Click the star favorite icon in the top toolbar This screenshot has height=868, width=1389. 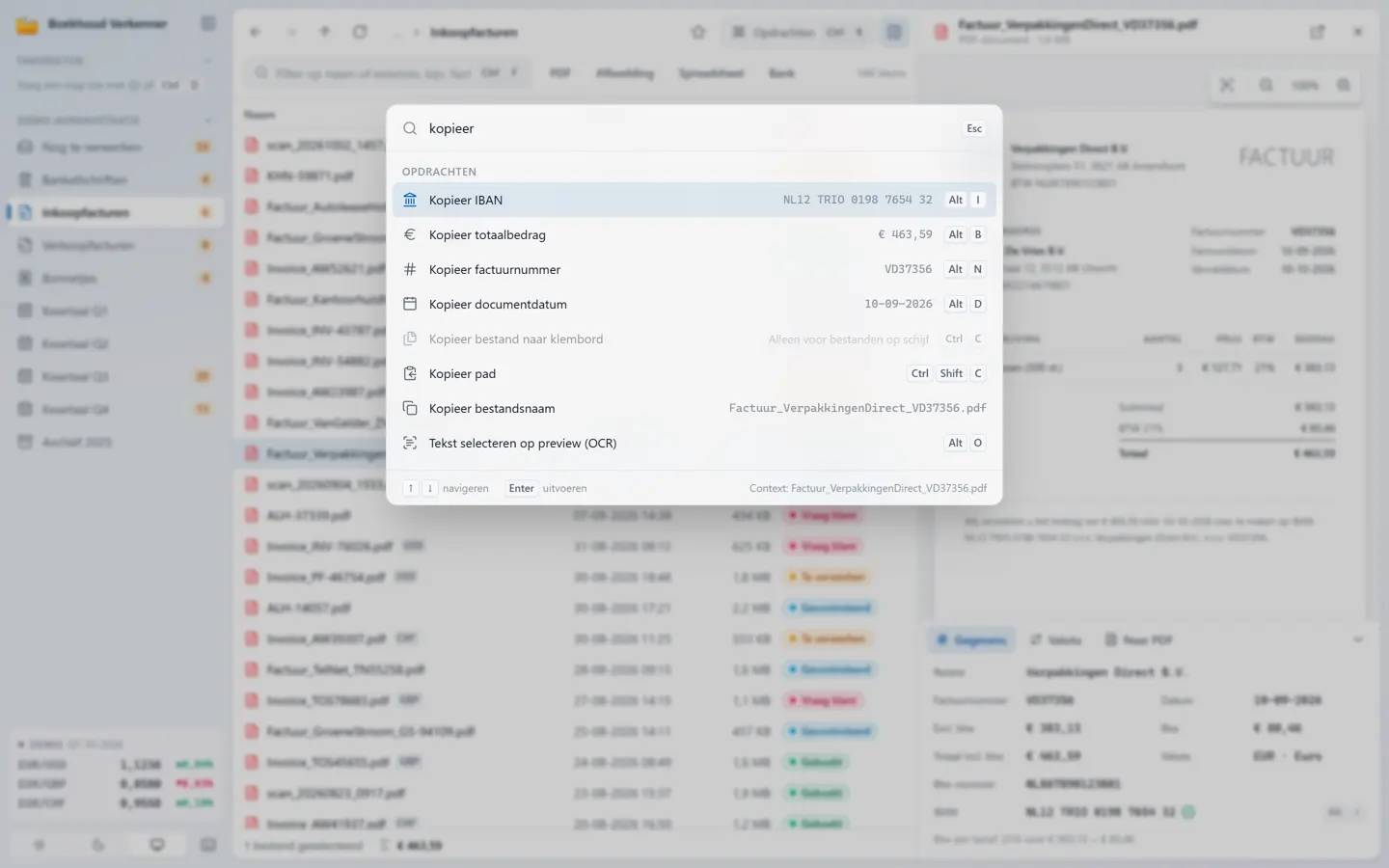point(698,32)
